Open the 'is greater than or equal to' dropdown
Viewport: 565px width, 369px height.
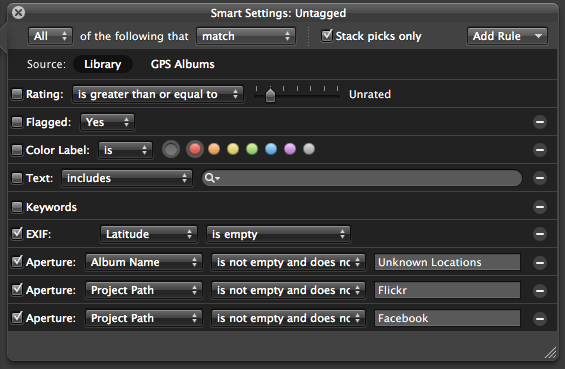(x=157, y=94)
